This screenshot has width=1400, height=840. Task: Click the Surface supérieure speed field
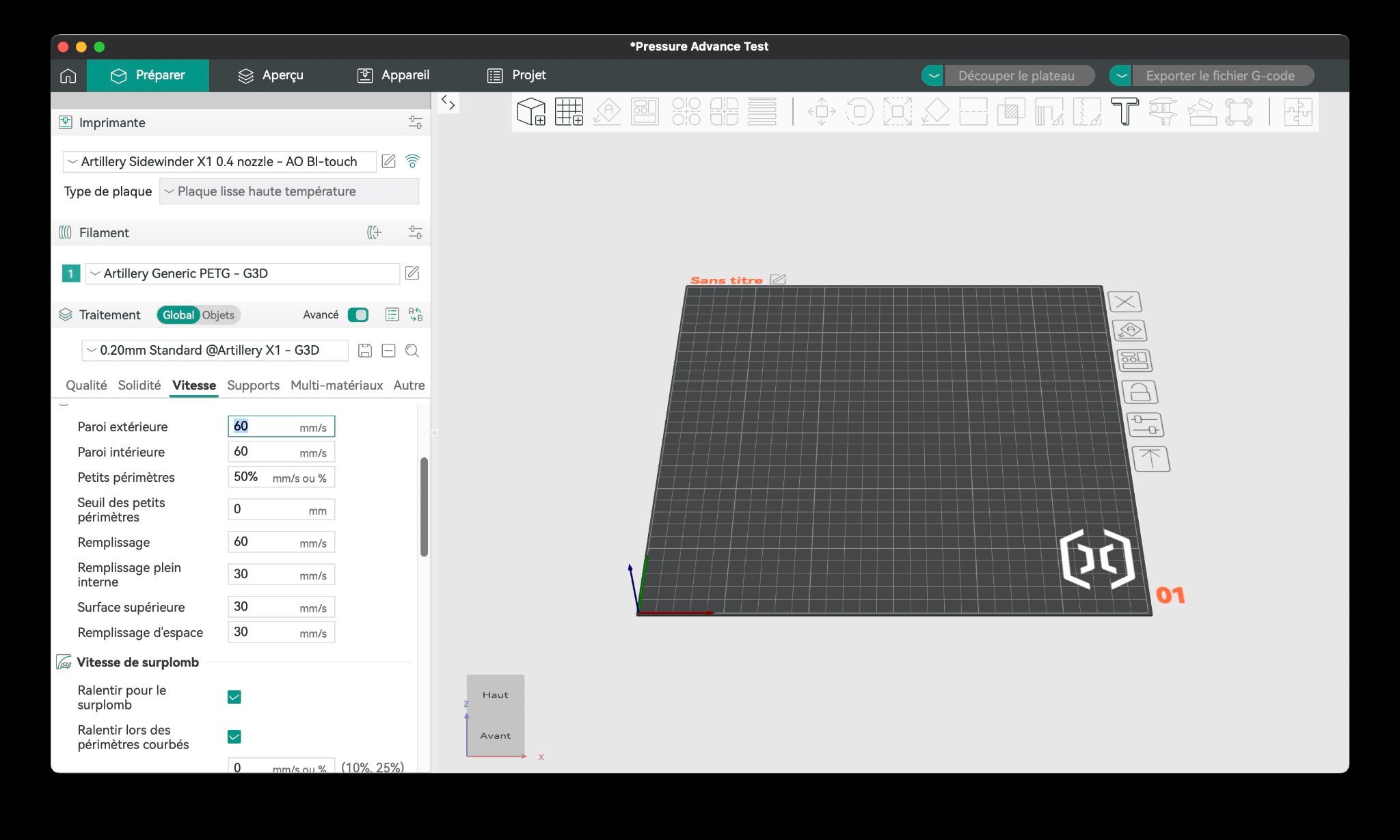tap(281, 607)
